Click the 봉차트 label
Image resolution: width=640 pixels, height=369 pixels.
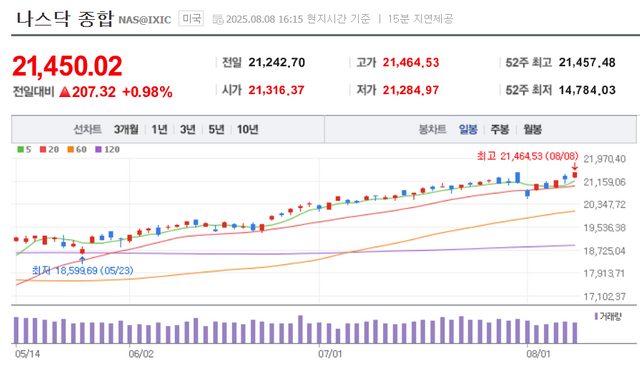pyautogui.click(x=432, y=129)
